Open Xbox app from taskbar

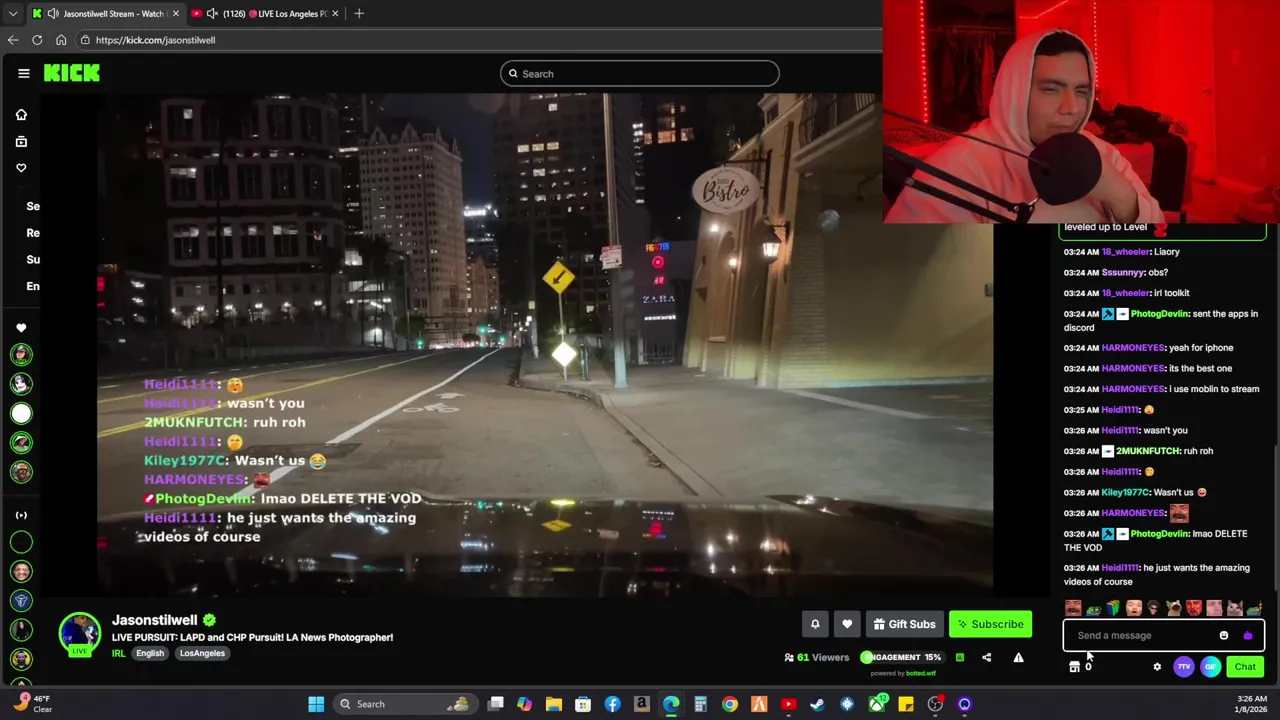877,704
